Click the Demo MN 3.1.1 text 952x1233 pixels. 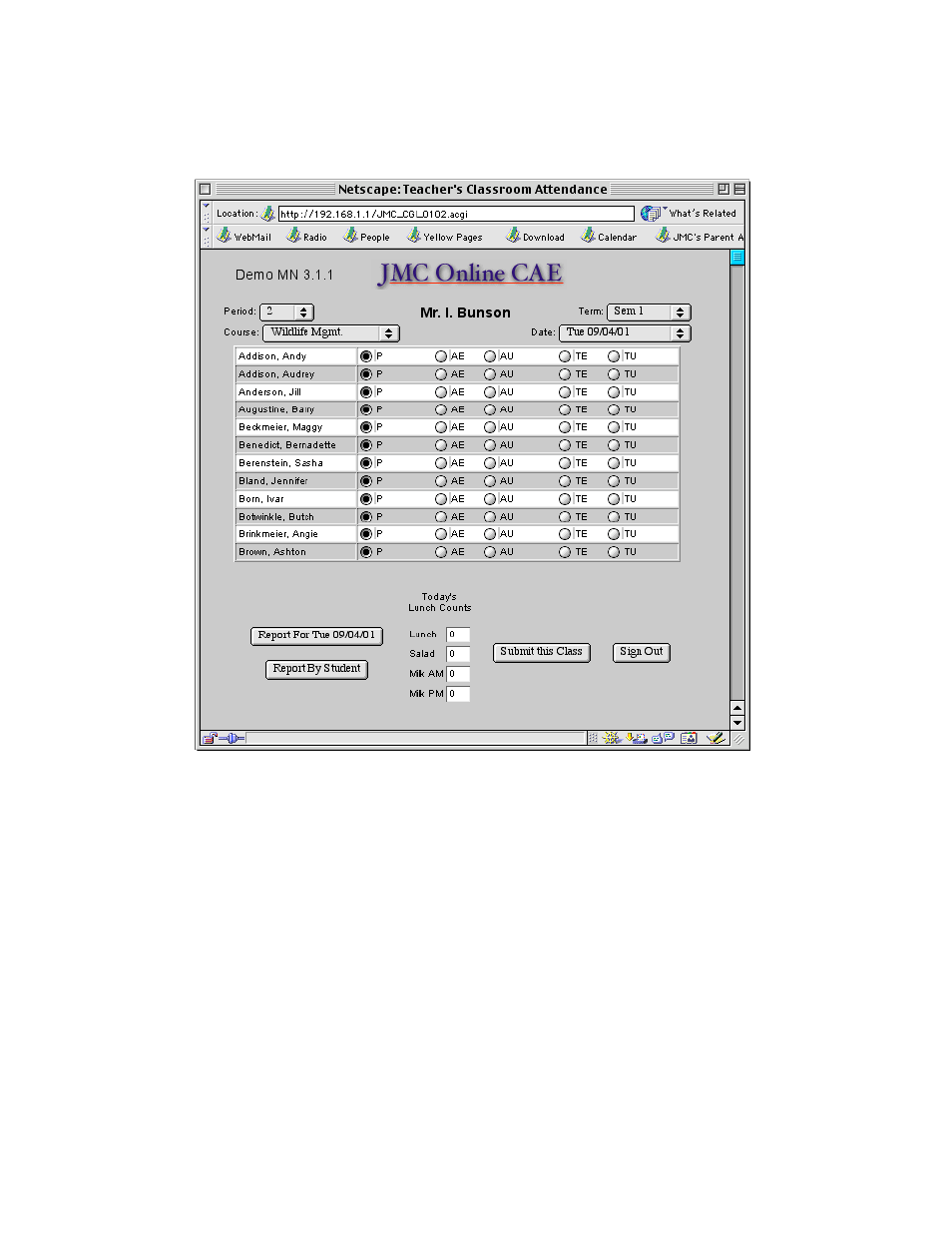[x=284, y=275]
